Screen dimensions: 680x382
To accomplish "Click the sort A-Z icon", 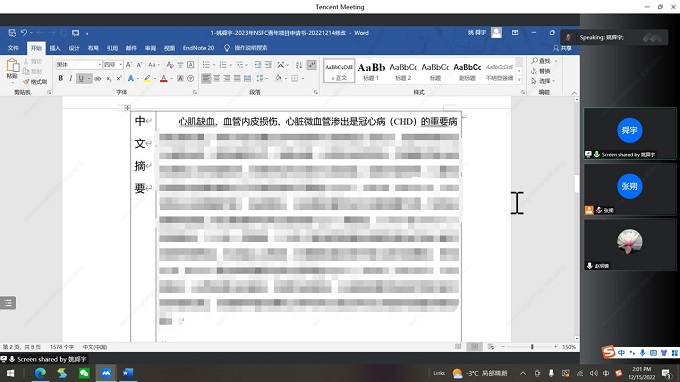I will [299, 65].
